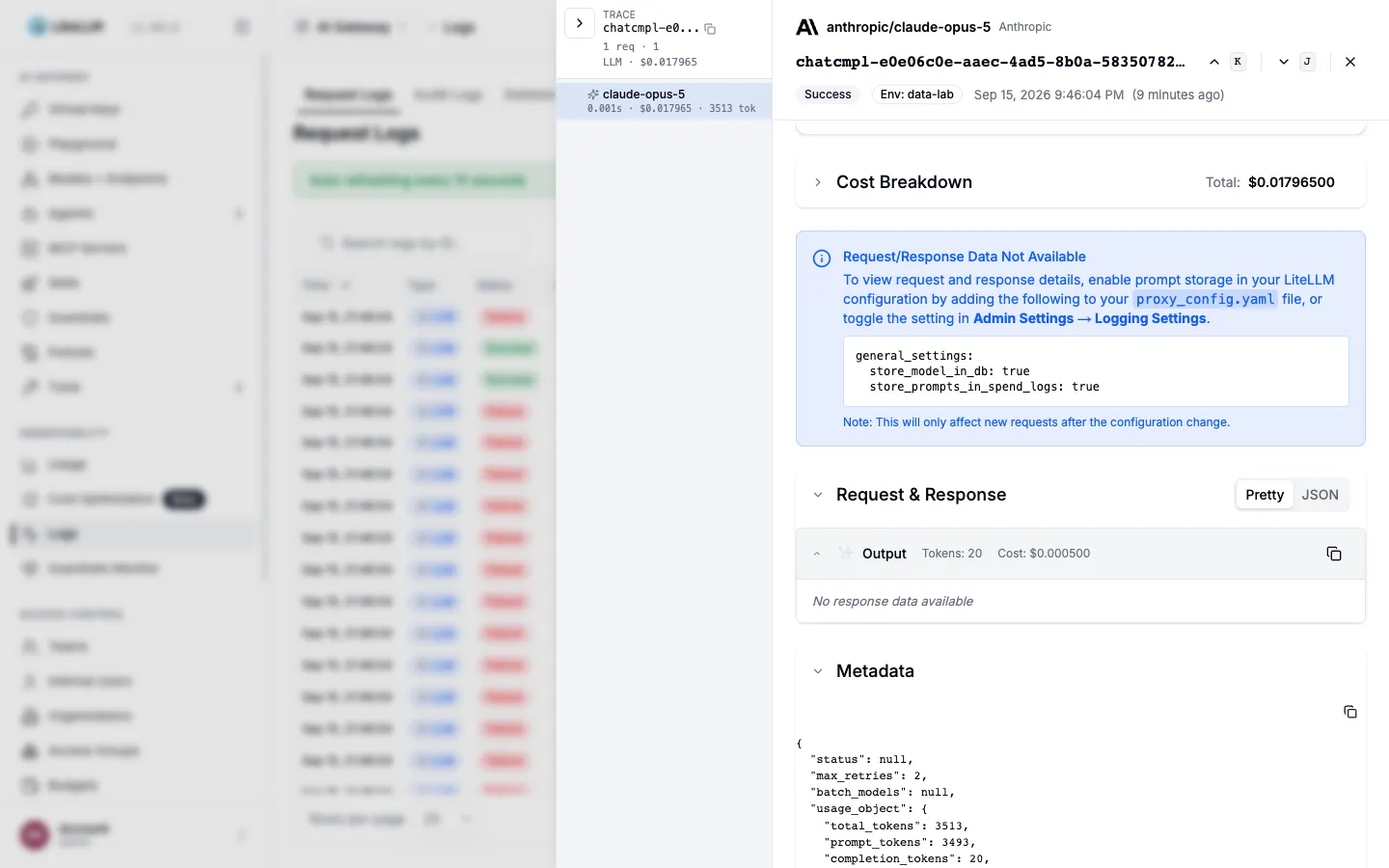Click the No response data available text

click(893, 601)
